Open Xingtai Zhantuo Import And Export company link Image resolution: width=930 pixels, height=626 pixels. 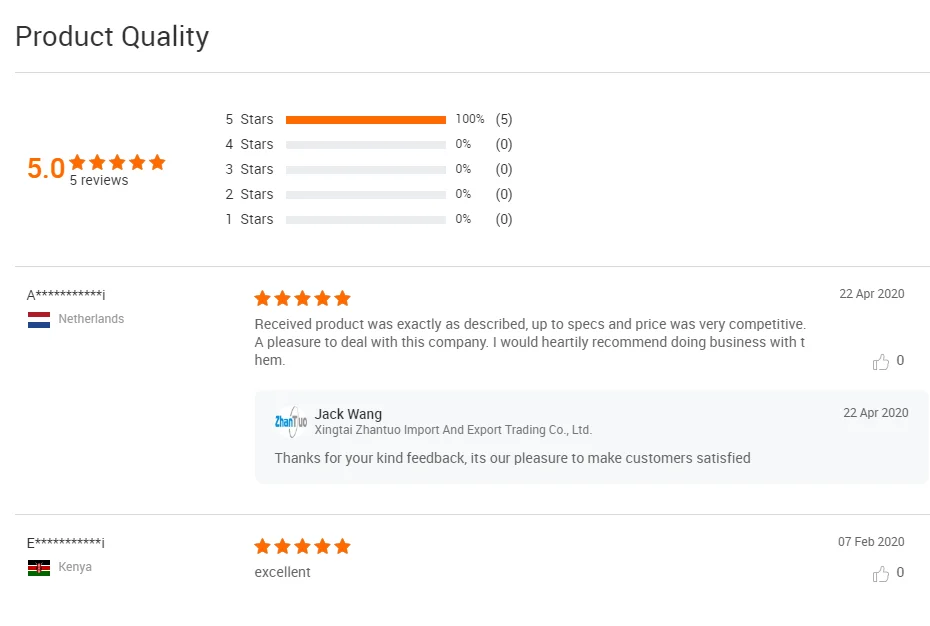pos(453,430)
